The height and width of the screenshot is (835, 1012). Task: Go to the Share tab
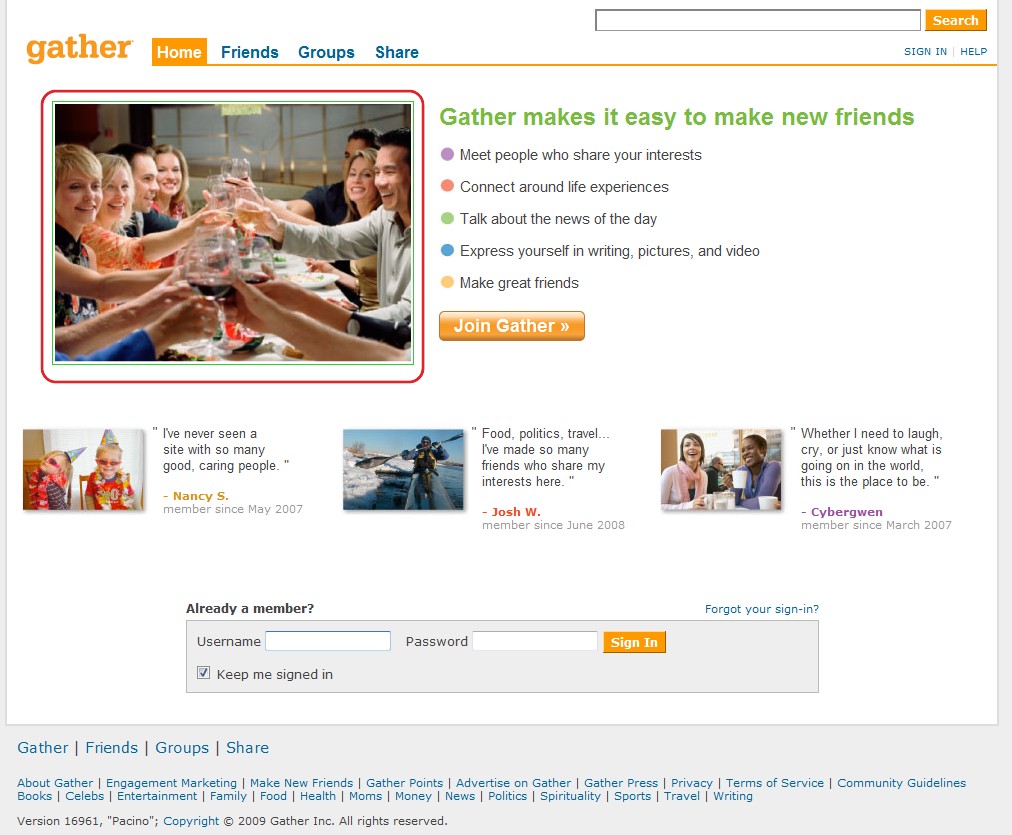coord(397,52)
